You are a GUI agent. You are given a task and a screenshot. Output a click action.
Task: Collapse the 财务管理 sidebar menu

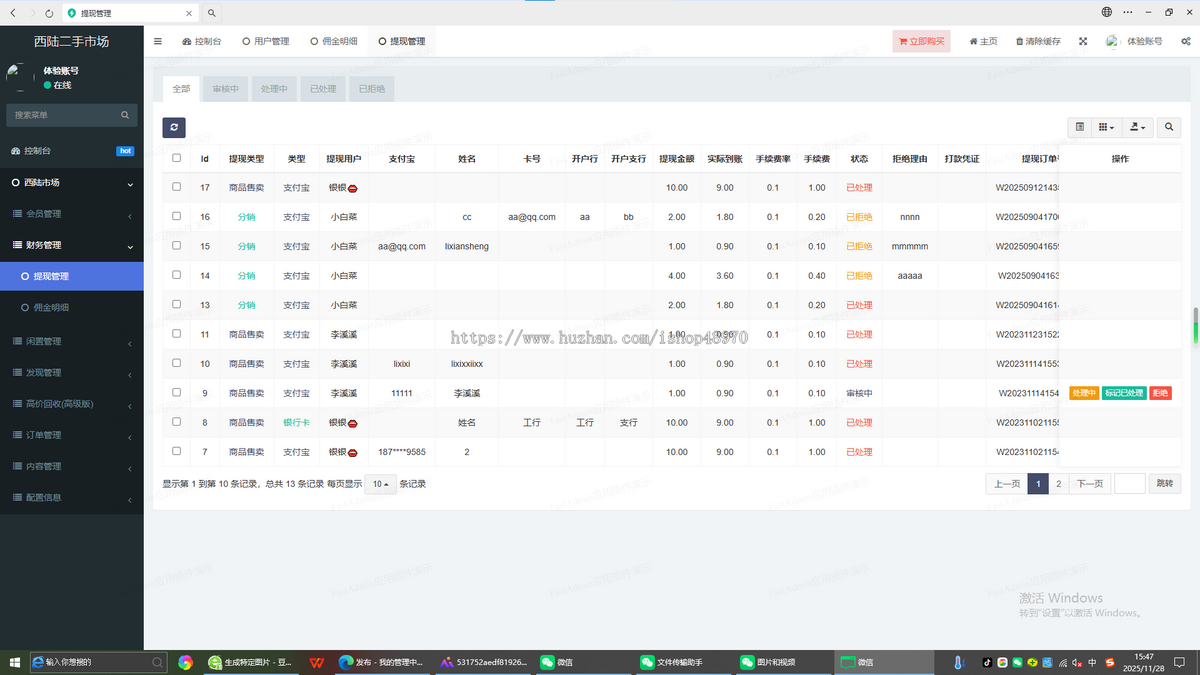click(72, 245)
